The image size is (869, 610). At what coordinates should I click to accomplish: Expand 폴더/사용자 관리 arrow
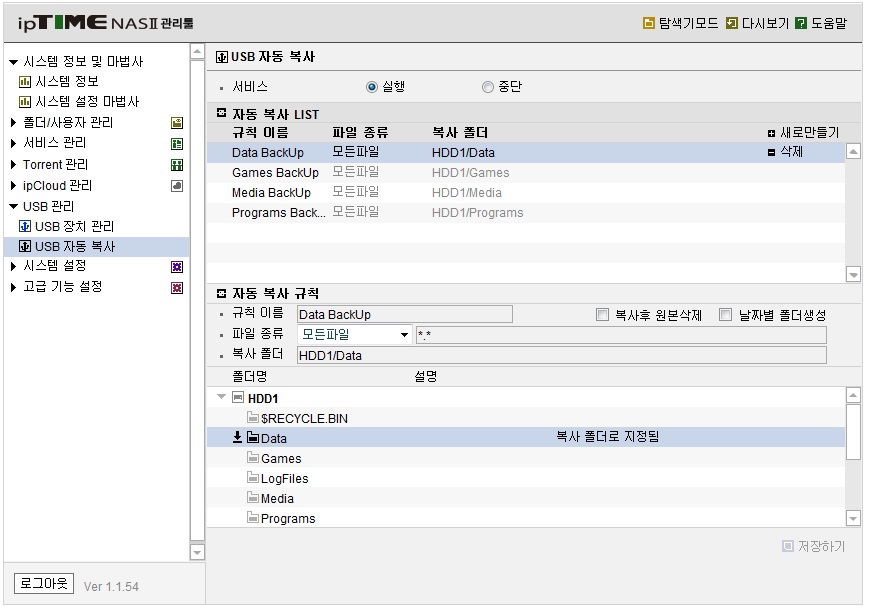tap(13, 122)
